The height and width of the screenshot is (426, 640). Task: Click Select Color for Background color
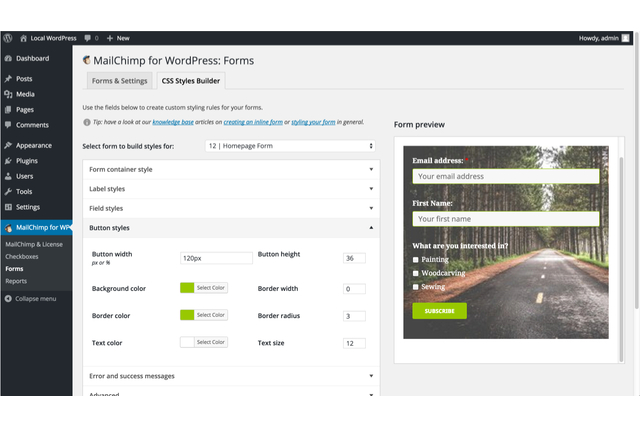211,288
